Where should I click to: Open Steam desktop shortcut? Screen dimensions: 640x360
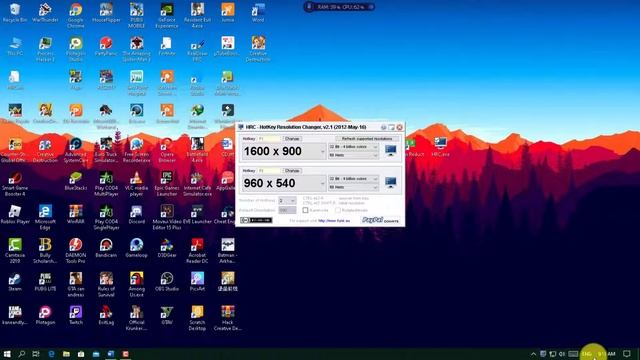(x=15, y=282)
